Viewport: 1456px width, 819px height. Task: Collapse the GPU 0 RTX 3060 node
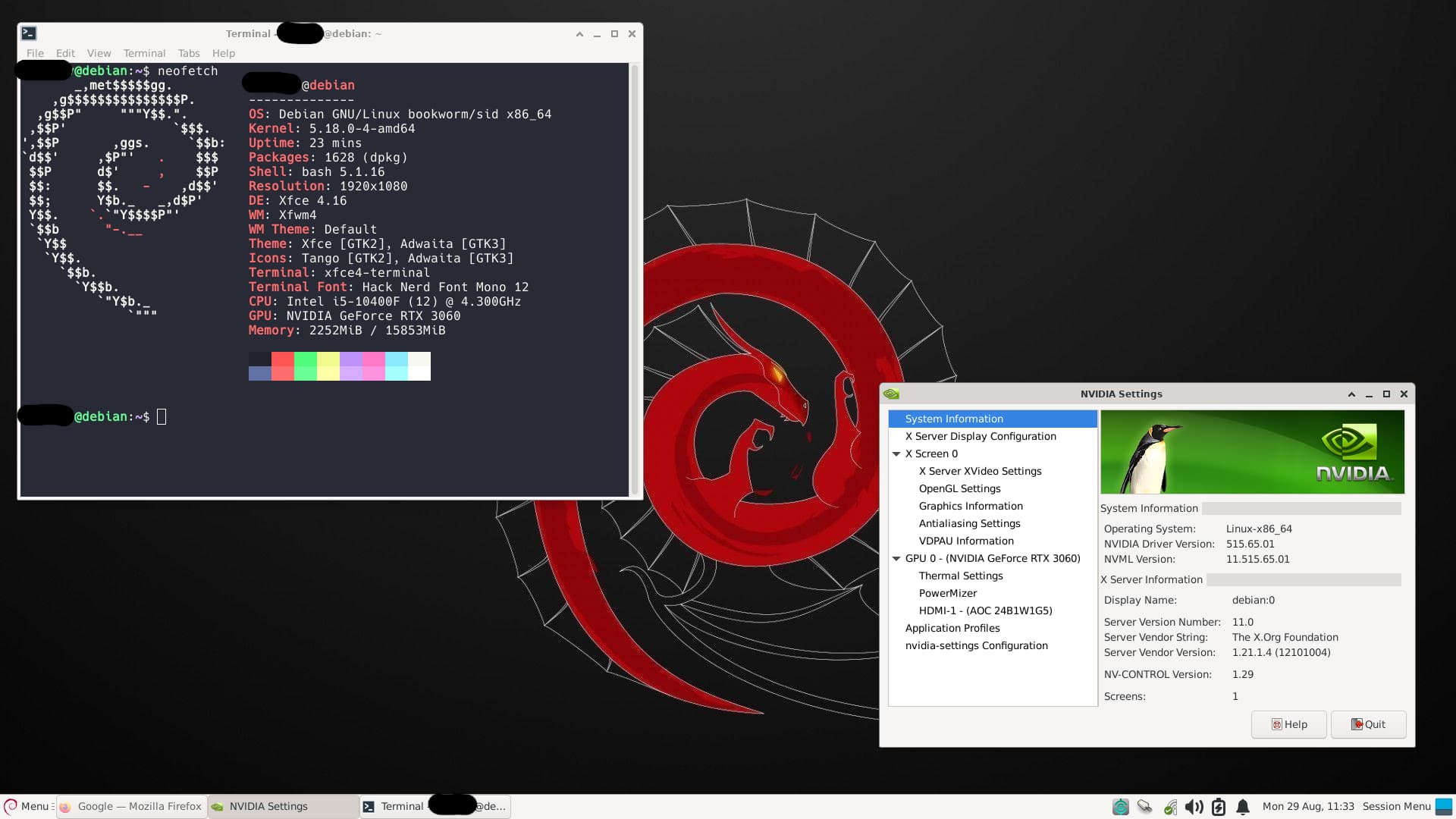click(x=896, y=558)
